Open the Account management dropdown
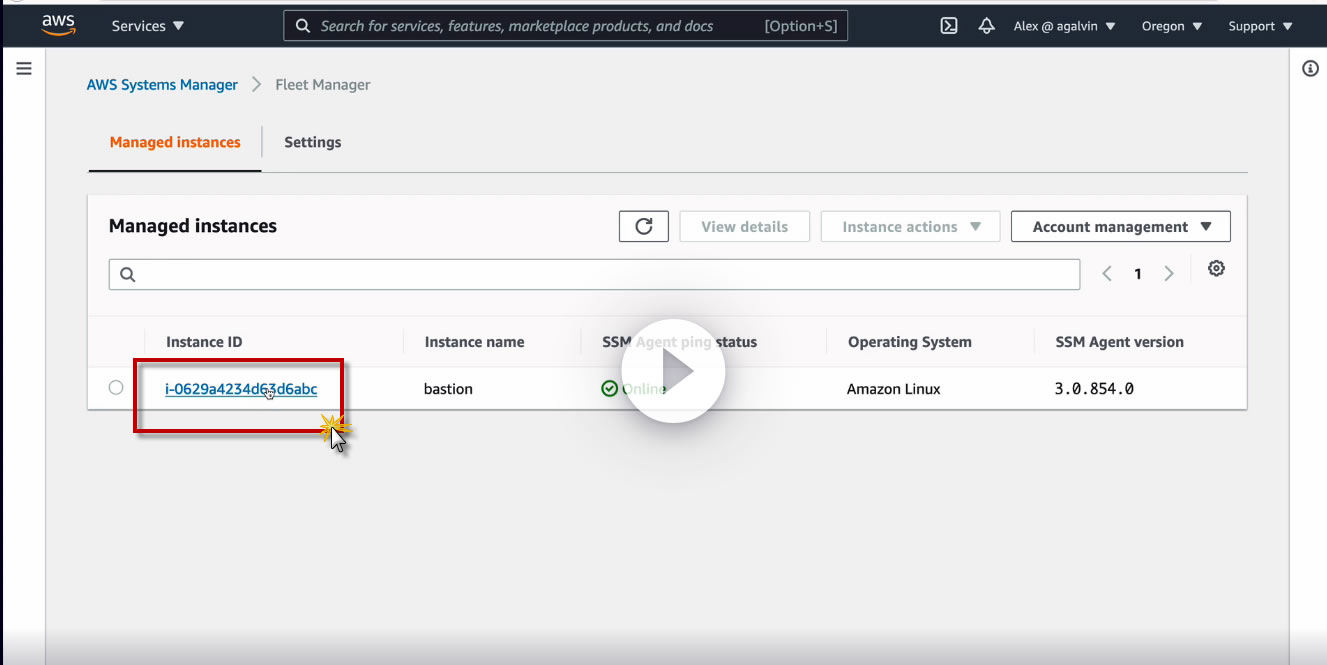 pos(1121,226)
